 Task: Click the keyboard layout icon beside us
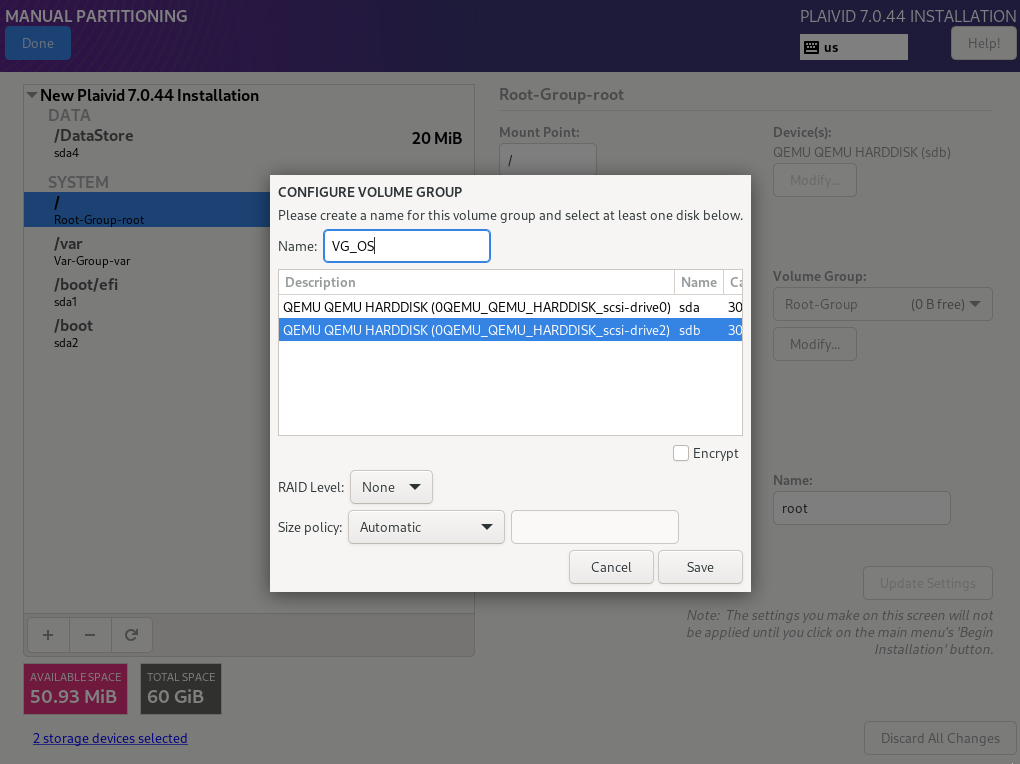811,48
